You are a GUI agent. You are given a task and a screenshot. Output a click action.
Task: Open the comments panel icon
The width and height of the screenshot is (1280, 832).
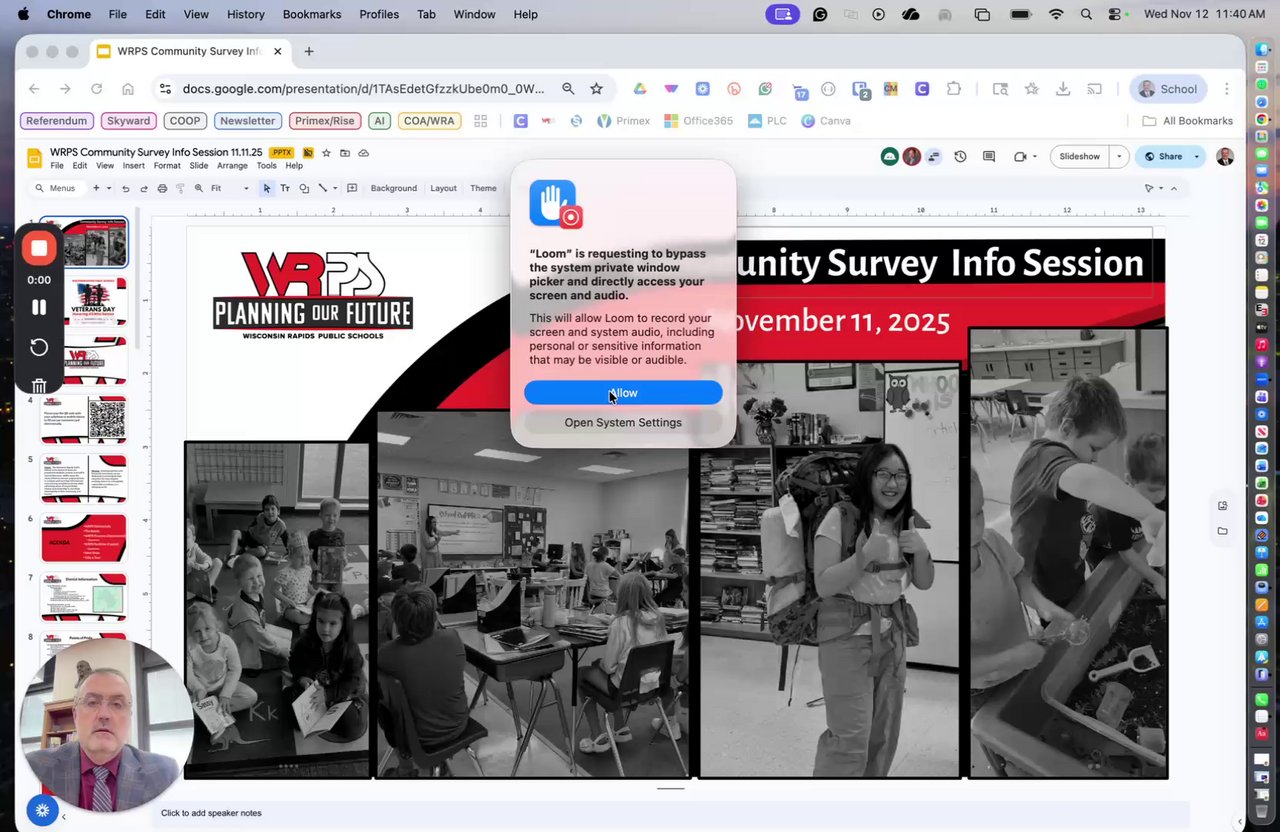pos(989,157)
